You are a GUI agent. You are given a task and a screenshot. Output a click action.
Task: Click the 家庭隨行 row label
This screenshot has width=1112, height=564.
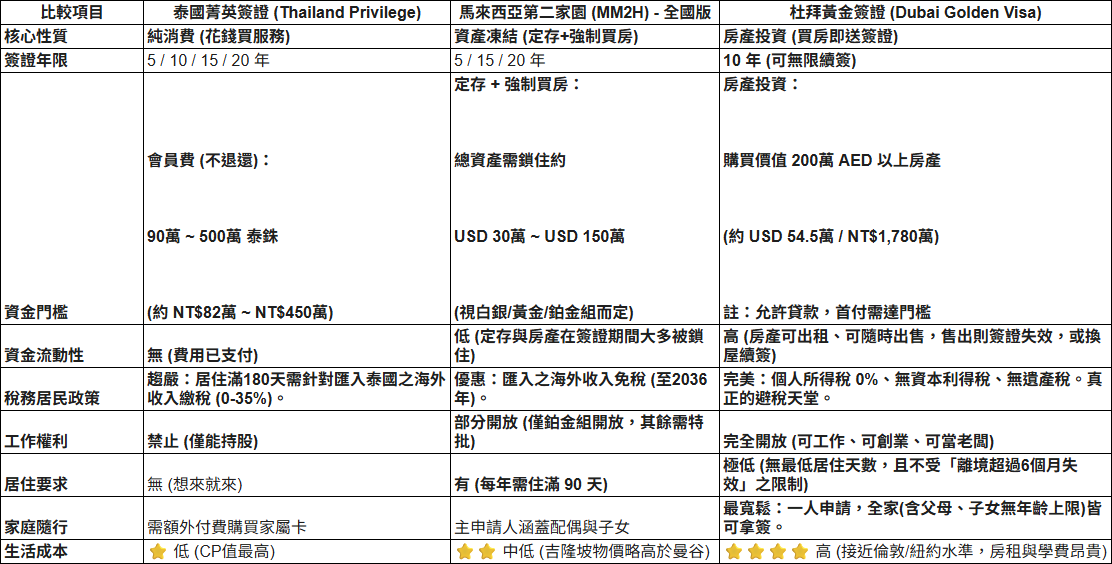click(34, 527)
